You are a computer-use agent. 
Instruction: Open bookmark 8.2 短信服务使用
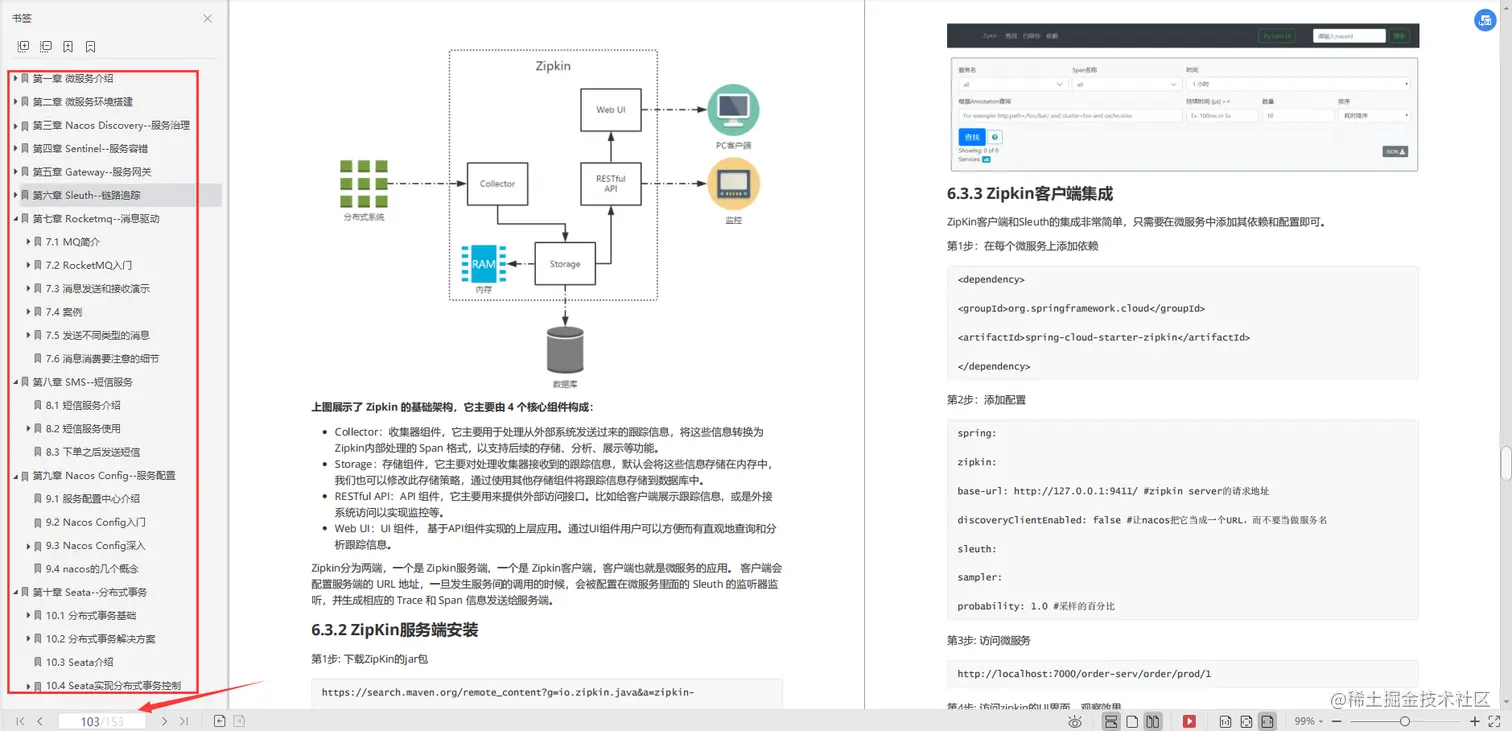(x=83, y=428)
